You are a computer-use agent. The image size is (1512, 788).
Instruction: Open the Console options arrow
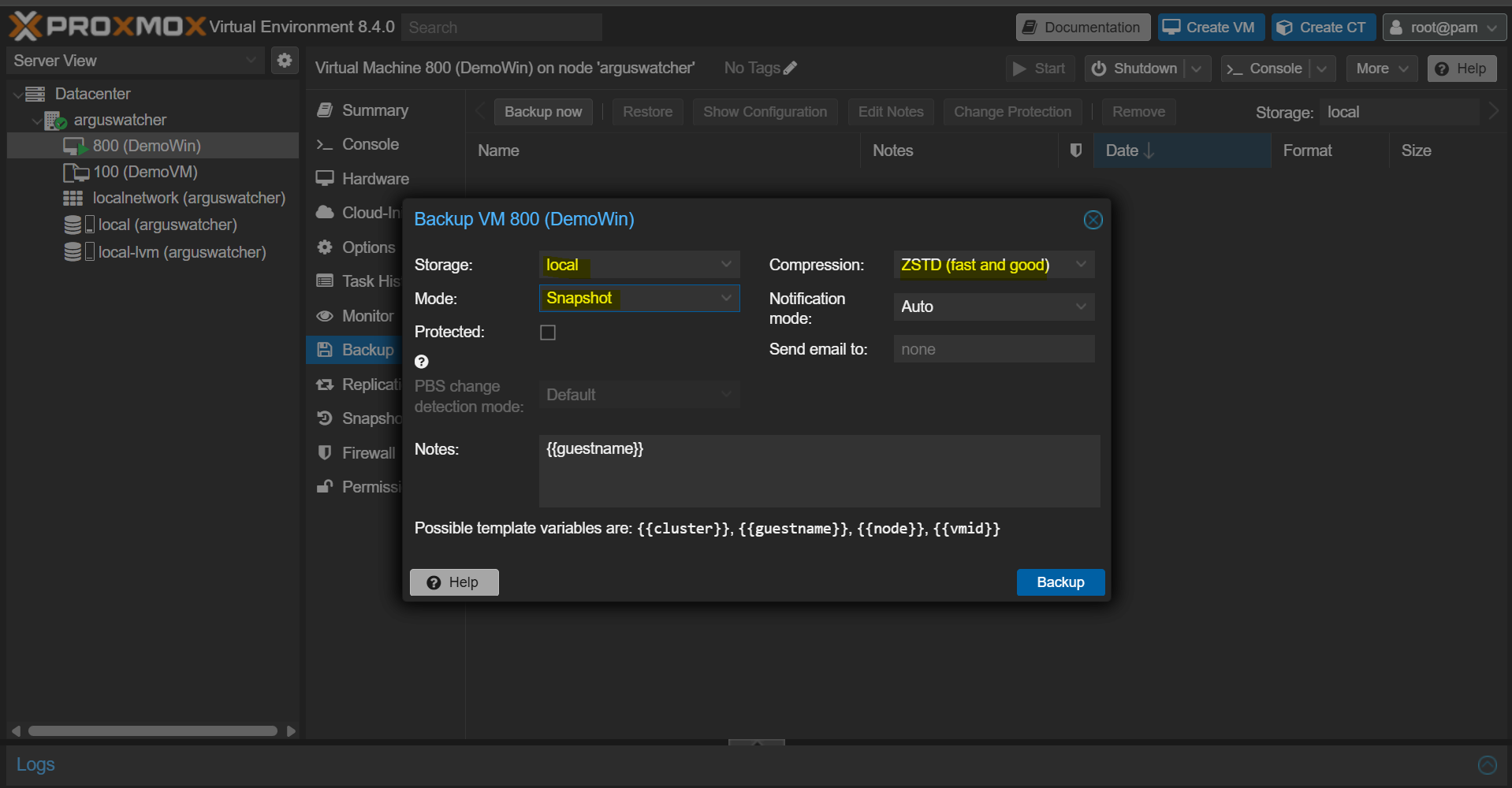point(1322,69)
